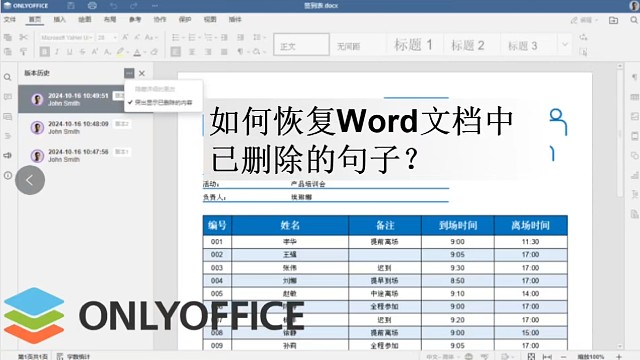Image resolution: width=640 pixels, height=360 pixels.
Task: Click the Justify alignment icon
Action: pyautogui.click(x=224, y=52)
